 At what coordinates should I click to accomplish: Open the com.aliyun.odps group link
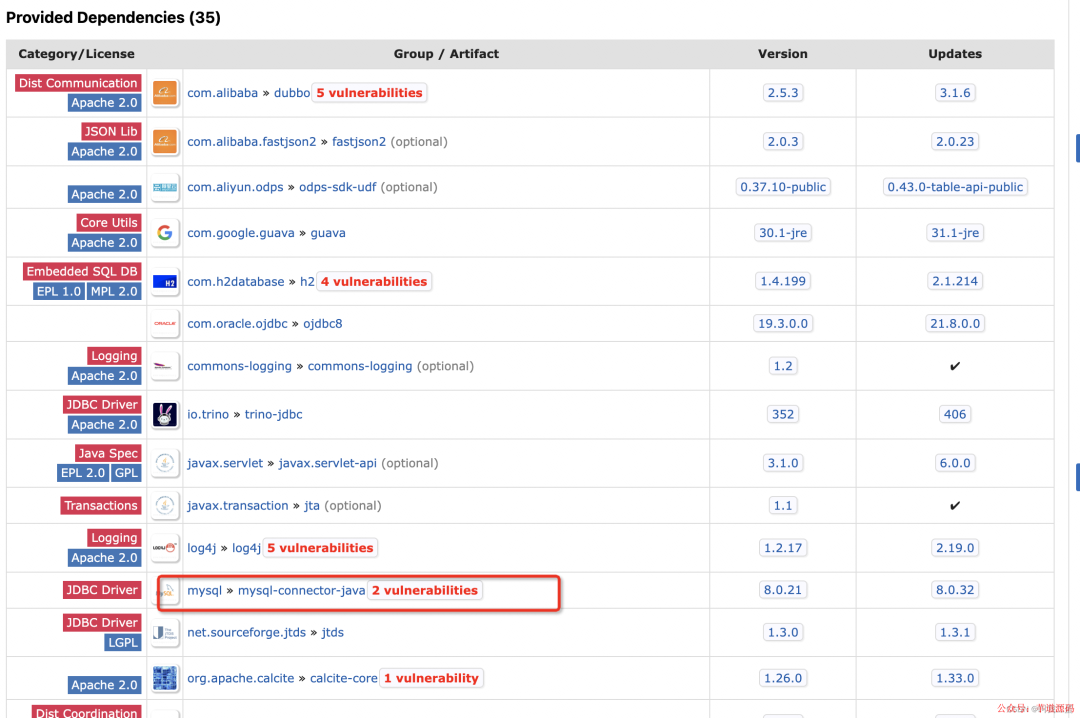236,187
